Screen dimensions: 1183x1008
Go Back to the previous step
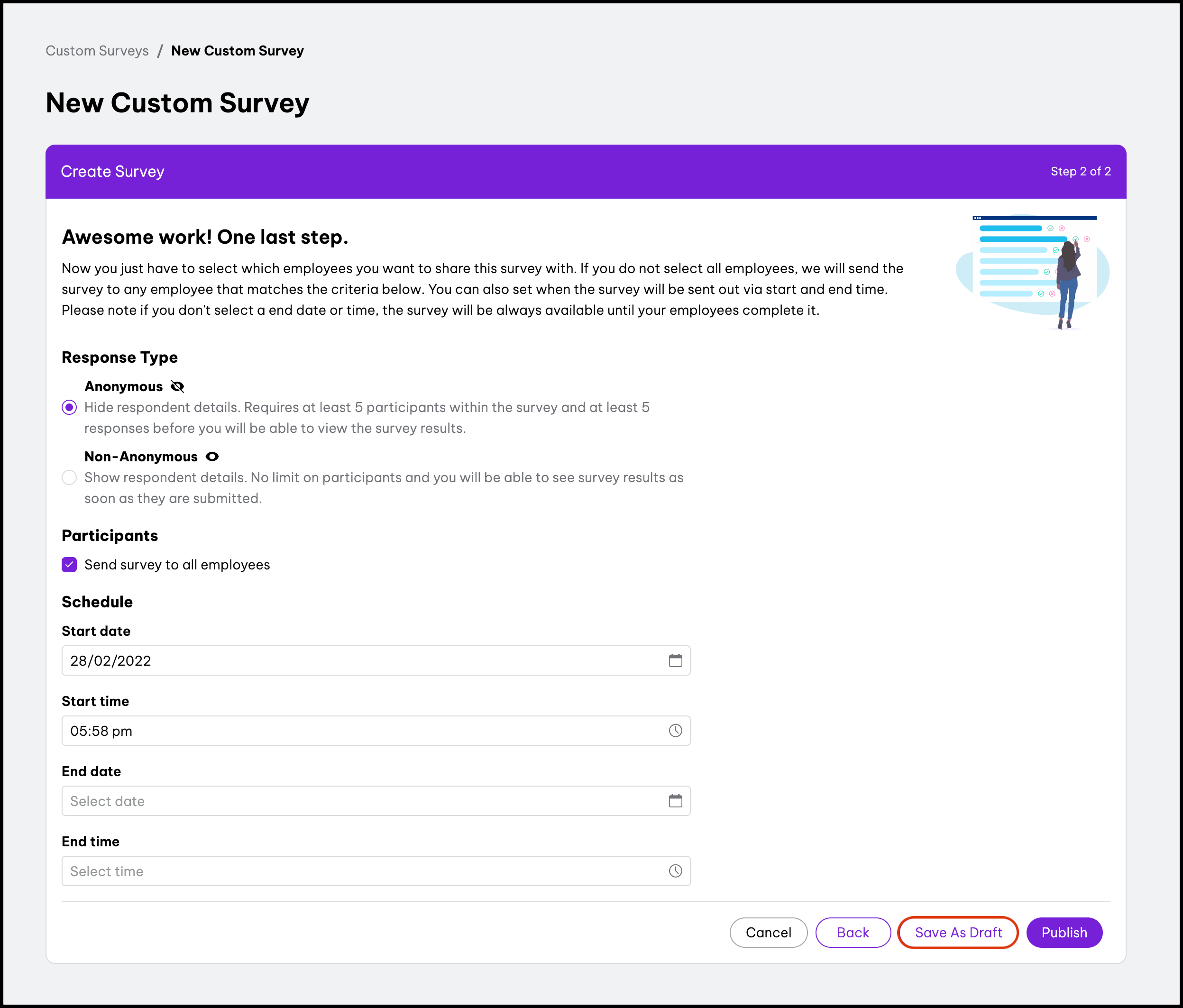tap(853, 933)
